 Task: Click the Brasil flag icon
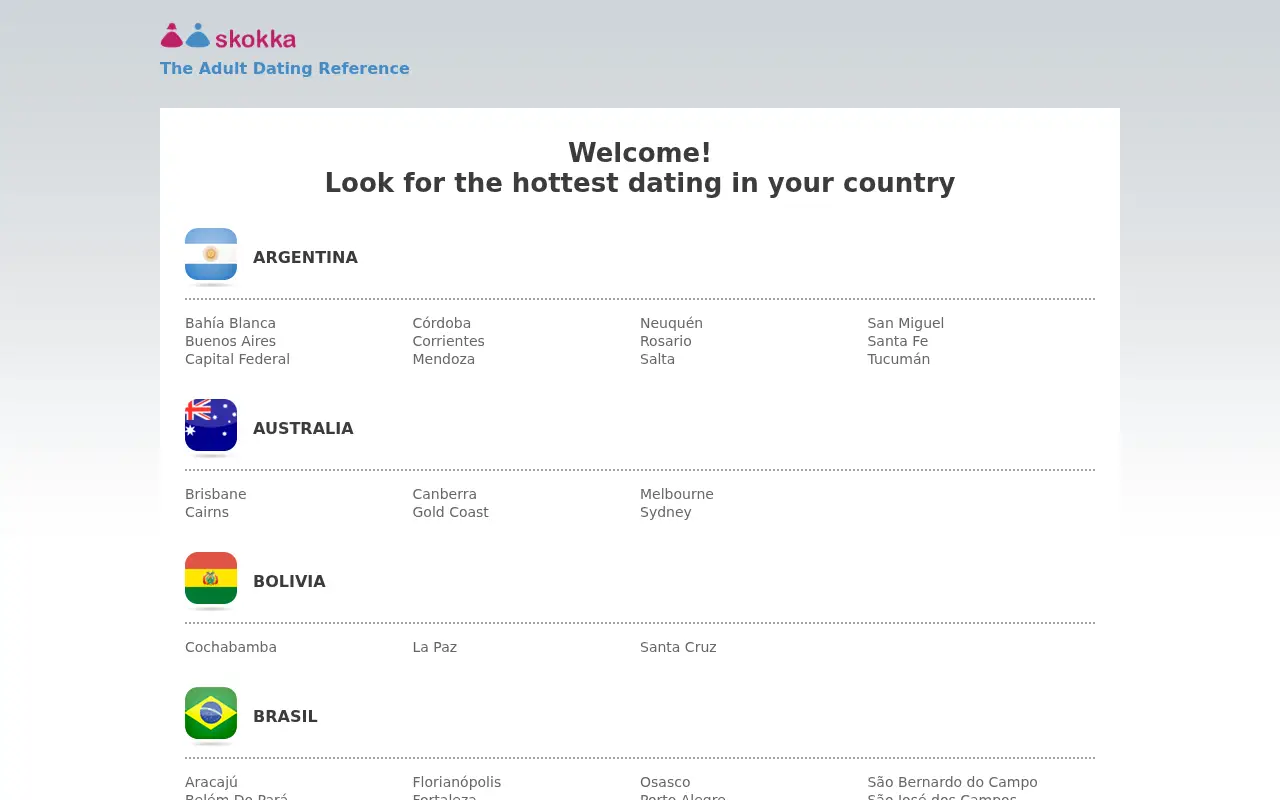(x=211, y=715)
